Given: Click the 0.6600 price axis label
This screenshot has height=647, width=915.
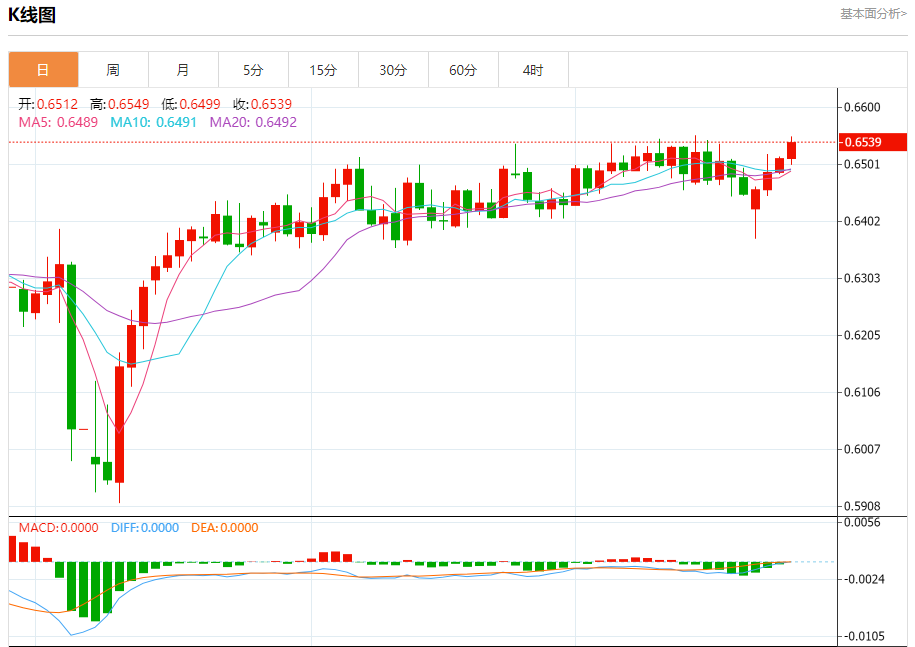Looking at the screenshot, I should [x=862, y=107].
